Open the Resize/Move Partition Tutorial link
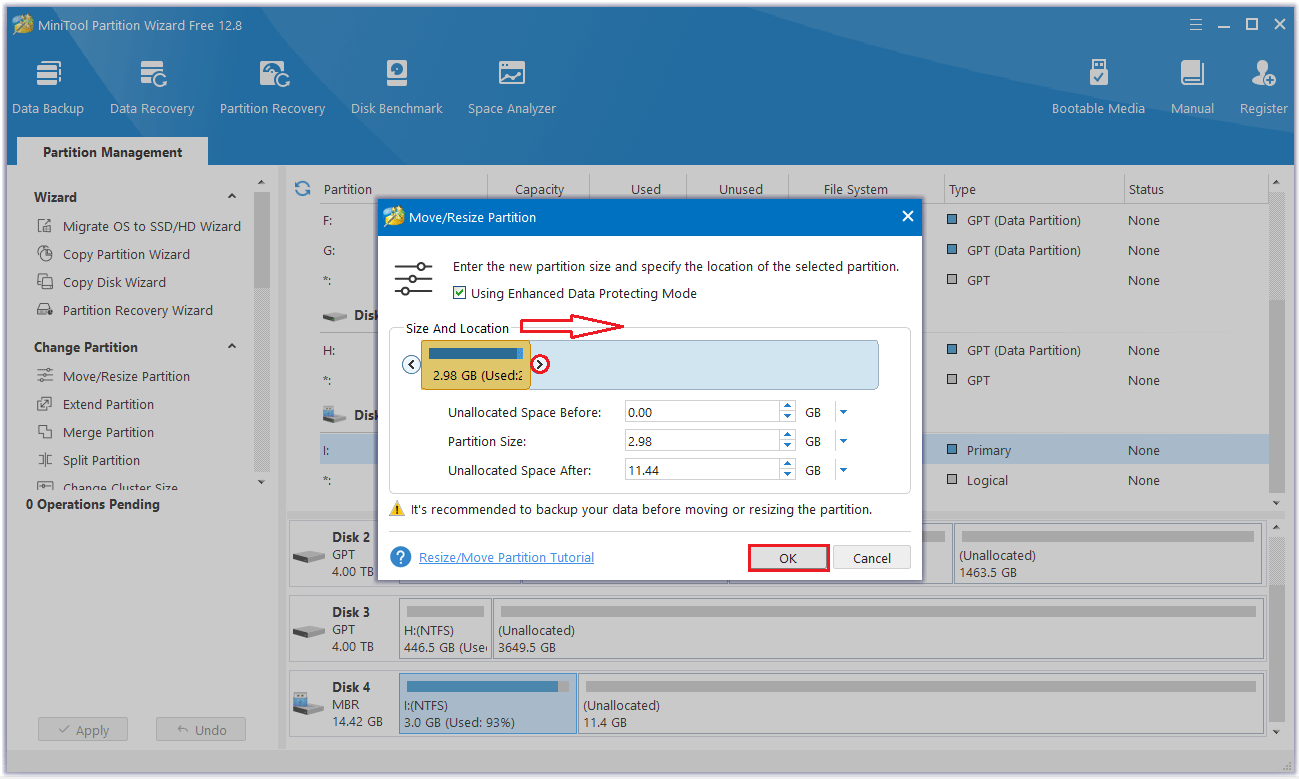This screenshot has width=1299, height=779. [506, 557]
